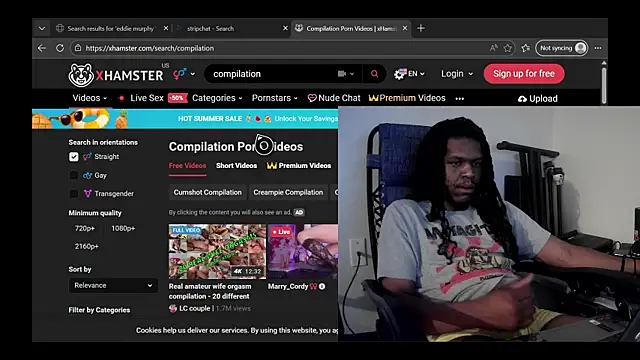640x360 pixels.
Task: Uncheck the Straight orientation checkbox
Action: (73, 157)
